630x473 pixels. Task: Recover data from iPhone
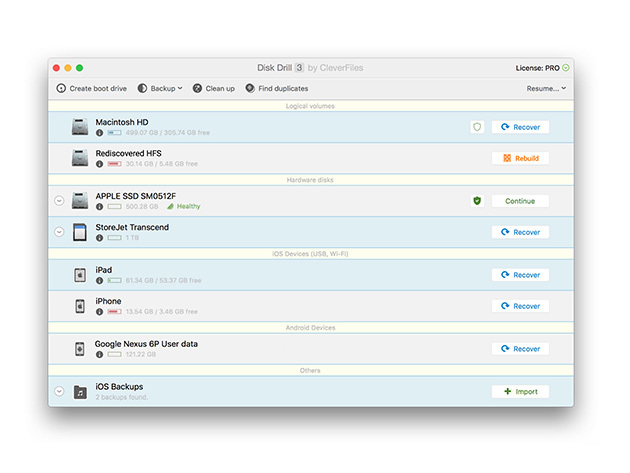click(x=520, y=306)
